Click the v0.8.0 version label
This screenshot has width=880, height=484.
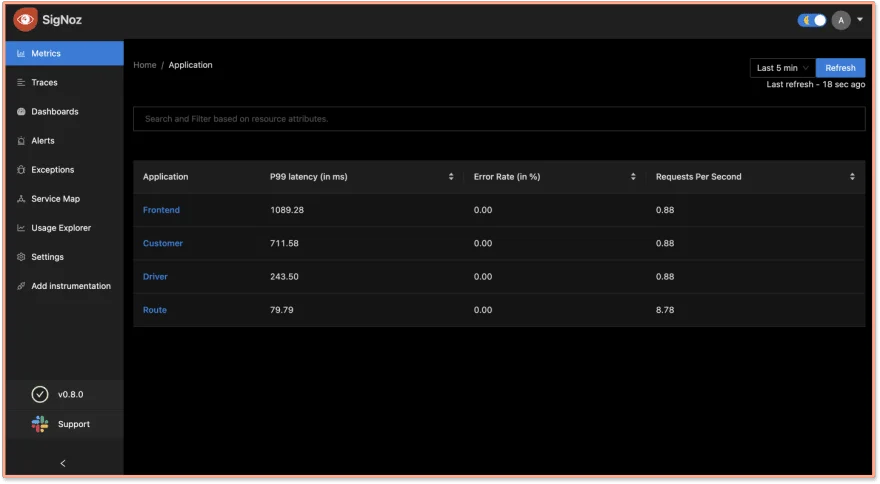[x=70, y=395]
